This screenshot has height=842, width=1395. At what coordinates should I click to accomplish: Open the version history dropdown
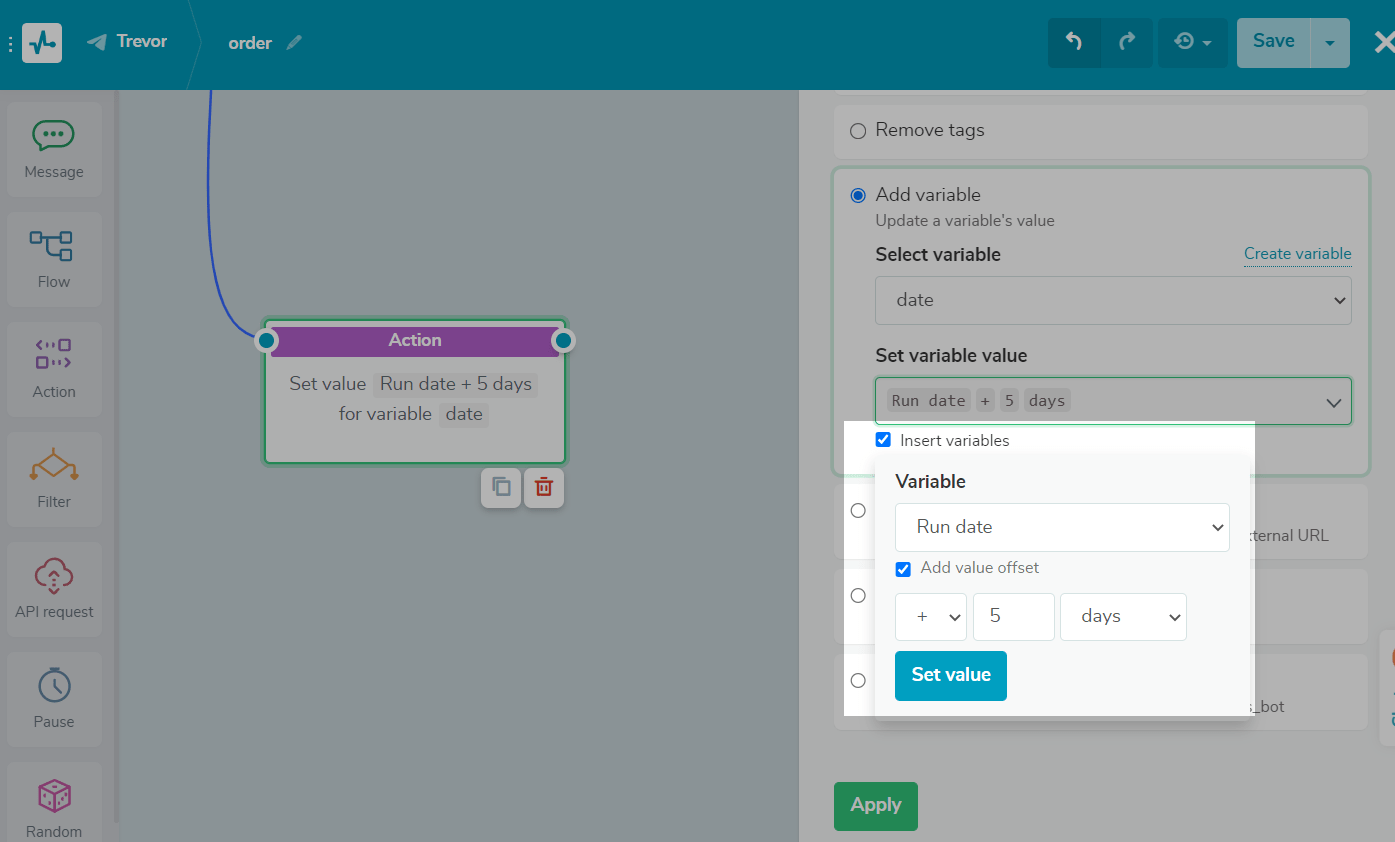pyautogui.click(x=1192, y=42)
